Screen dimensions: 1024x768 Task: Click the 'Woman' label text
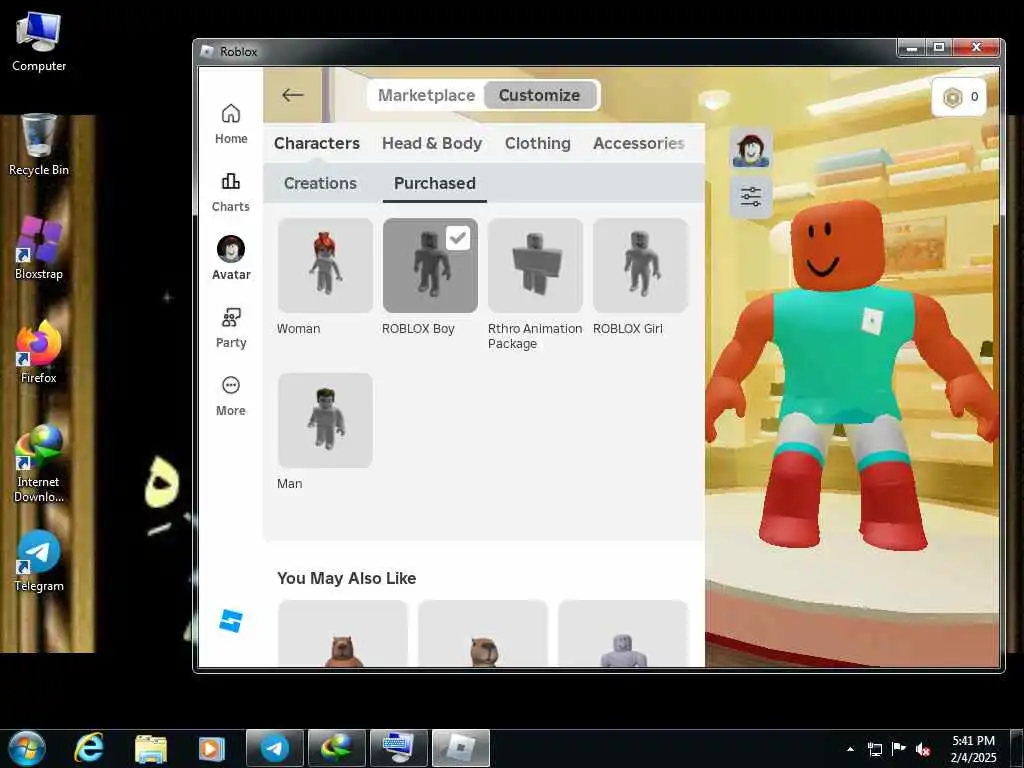tap(298, 328)
